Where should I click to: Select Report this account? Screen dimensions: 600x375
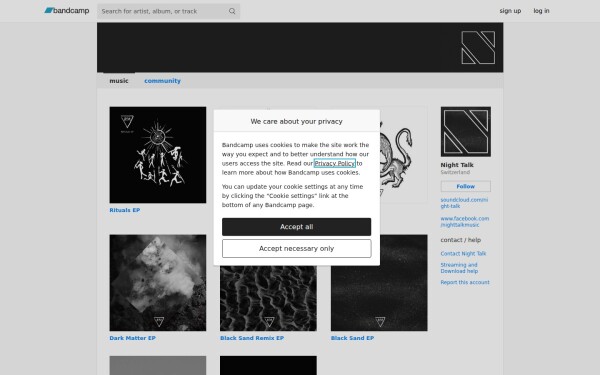click(x=465, y=282)
